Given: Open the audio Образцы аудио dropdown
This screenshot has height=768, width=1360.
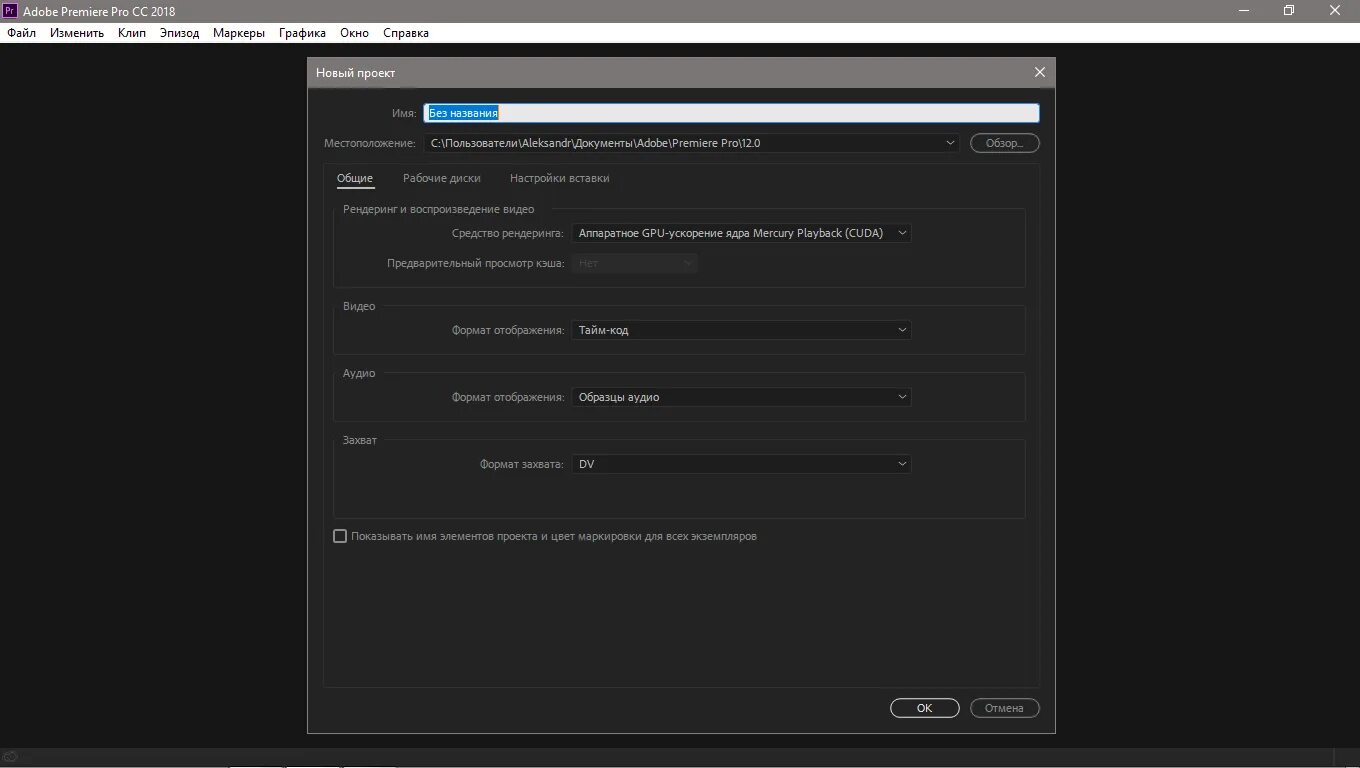Looking at the screenshot, I should click(x=741, y=397).
